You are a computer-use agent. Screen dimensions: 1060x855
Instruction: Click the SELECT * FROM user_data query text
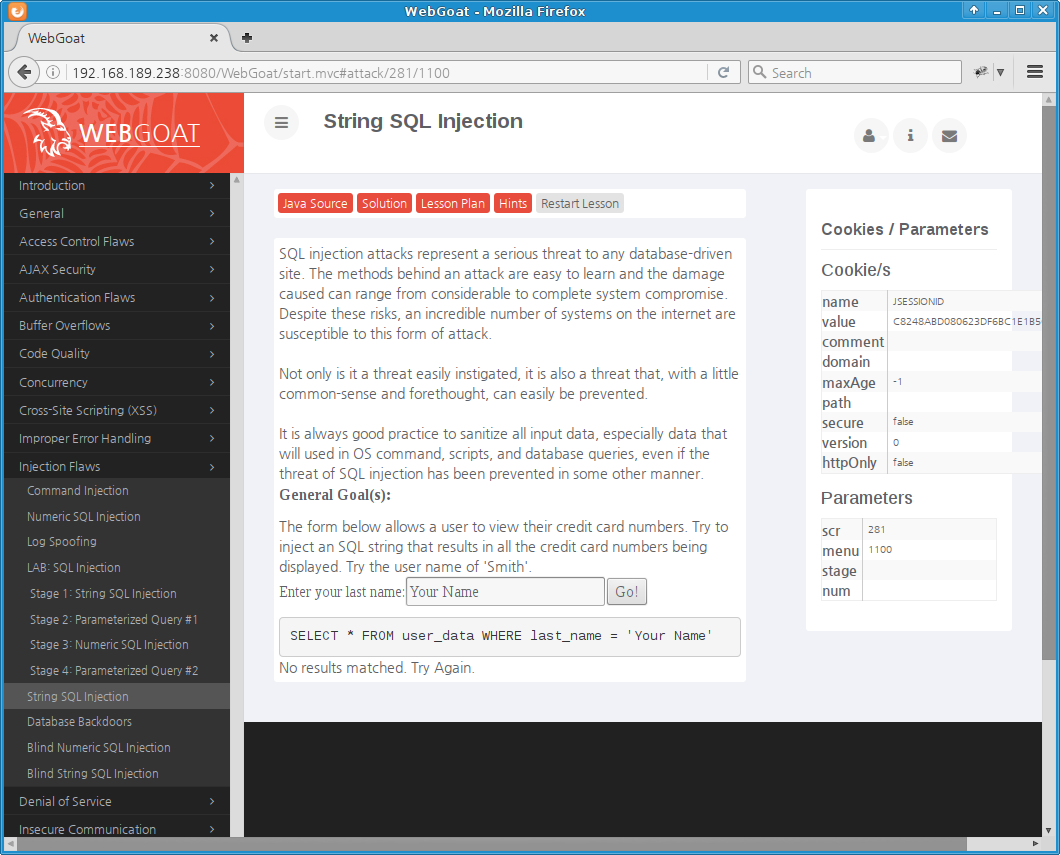(501, 636)
